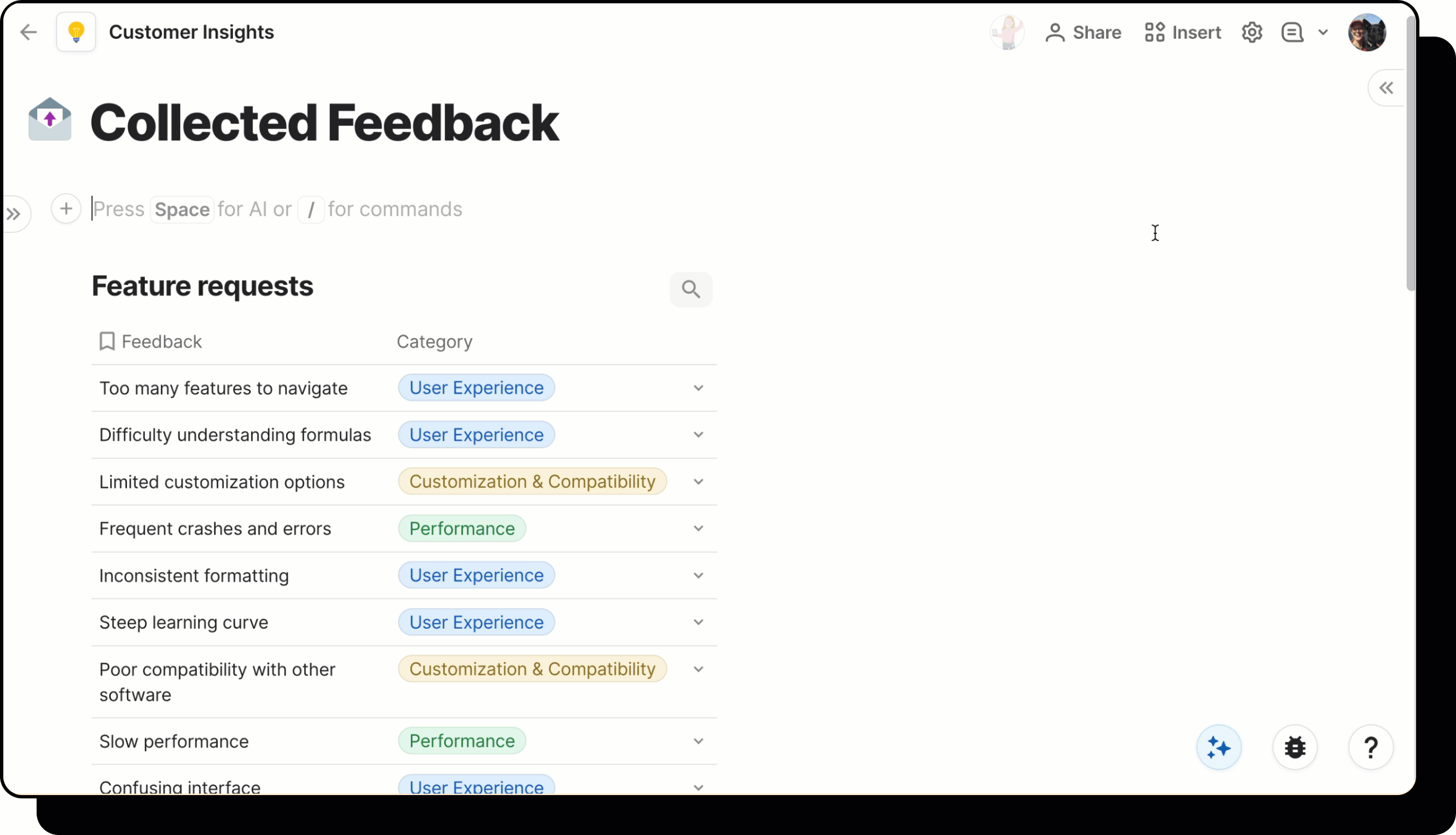Open the document settings gear
Screen dimensions: 1456x835
(x=1253, y=32)
